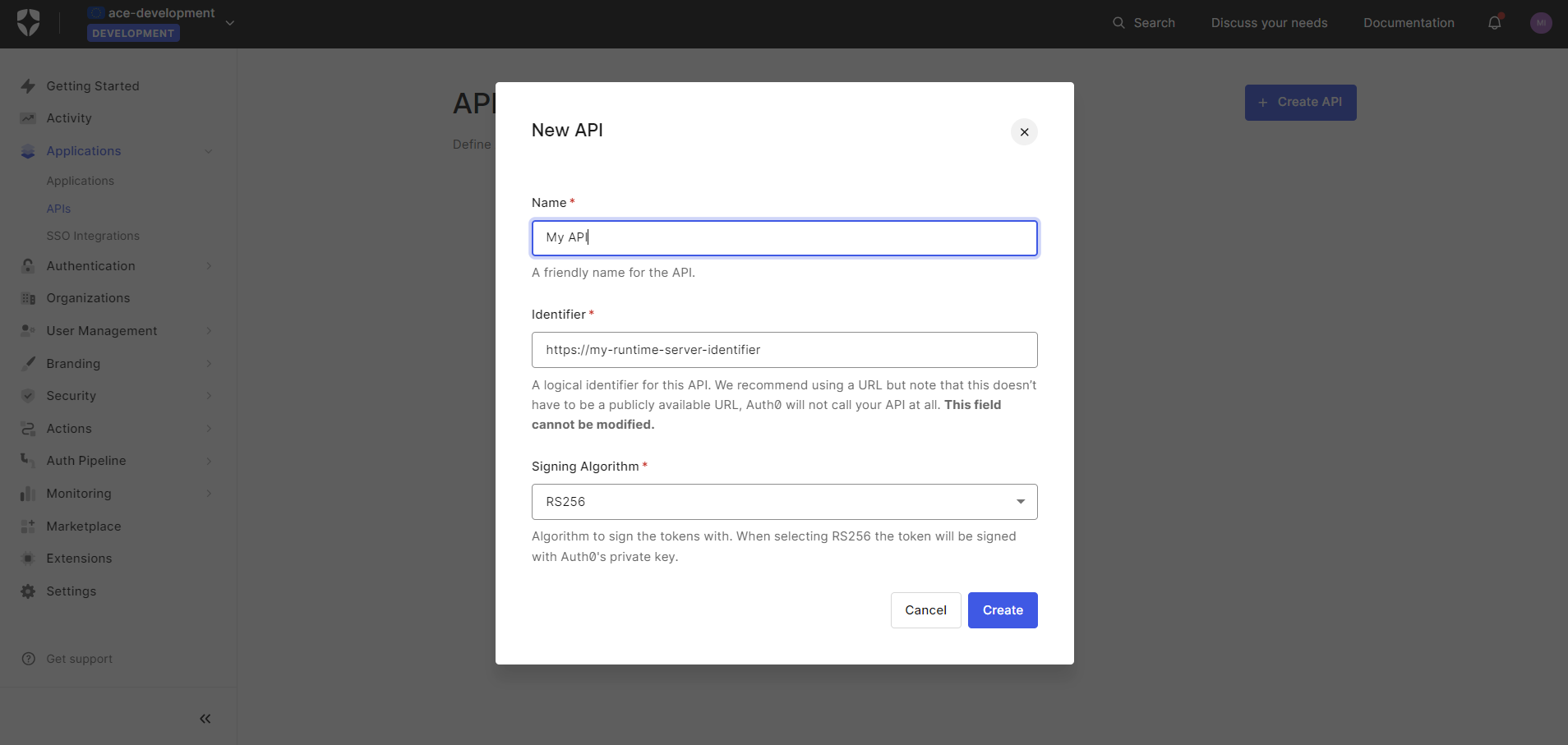
Task: Open the Extensions puzzle icon
Action: [28, 559]
